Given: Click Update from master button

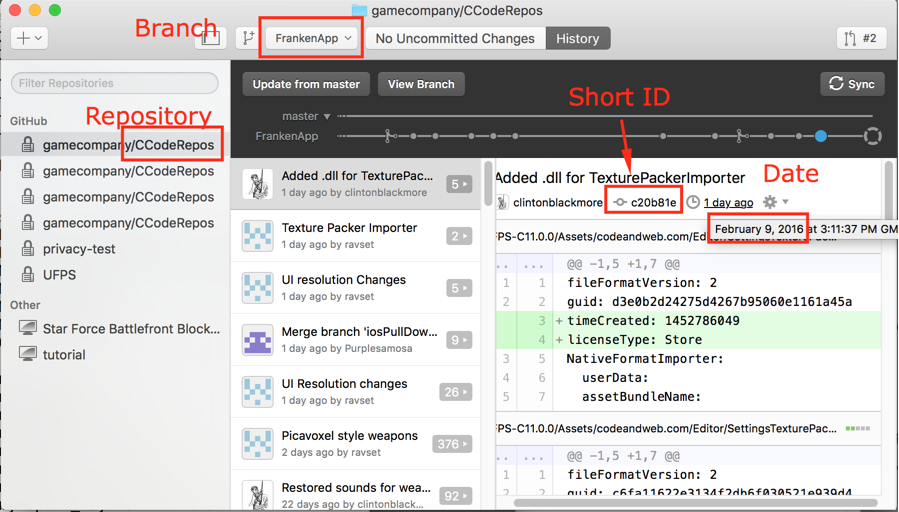Looking at the screenshot, I should (x=306, y=84).
